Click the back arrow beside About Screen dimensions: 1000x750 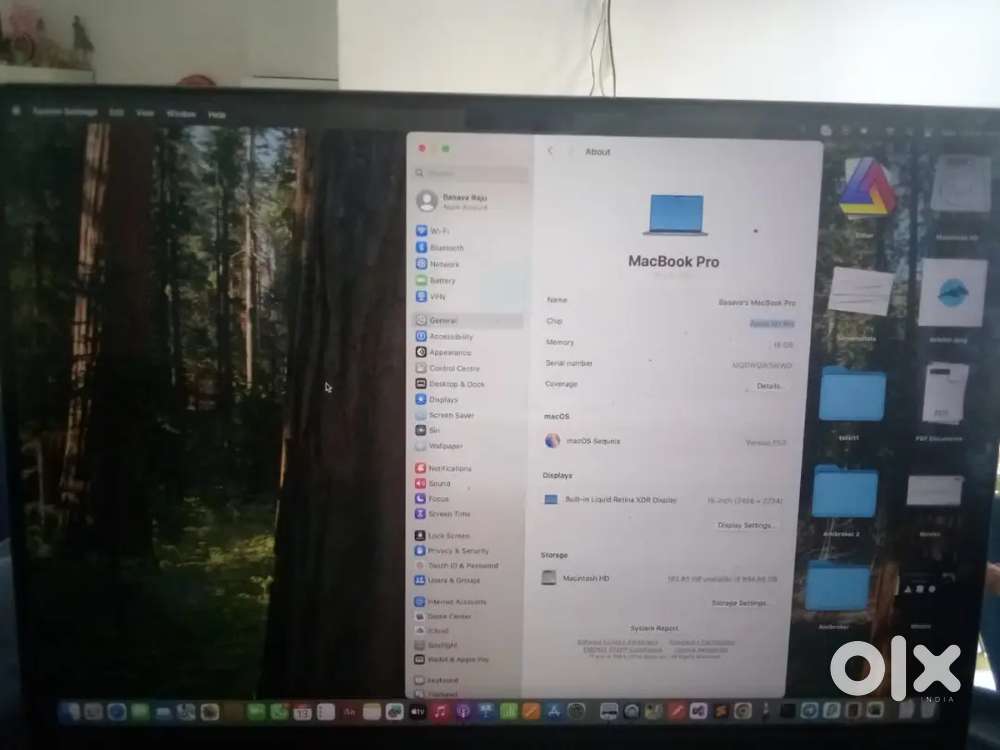[x=550, y=151]
